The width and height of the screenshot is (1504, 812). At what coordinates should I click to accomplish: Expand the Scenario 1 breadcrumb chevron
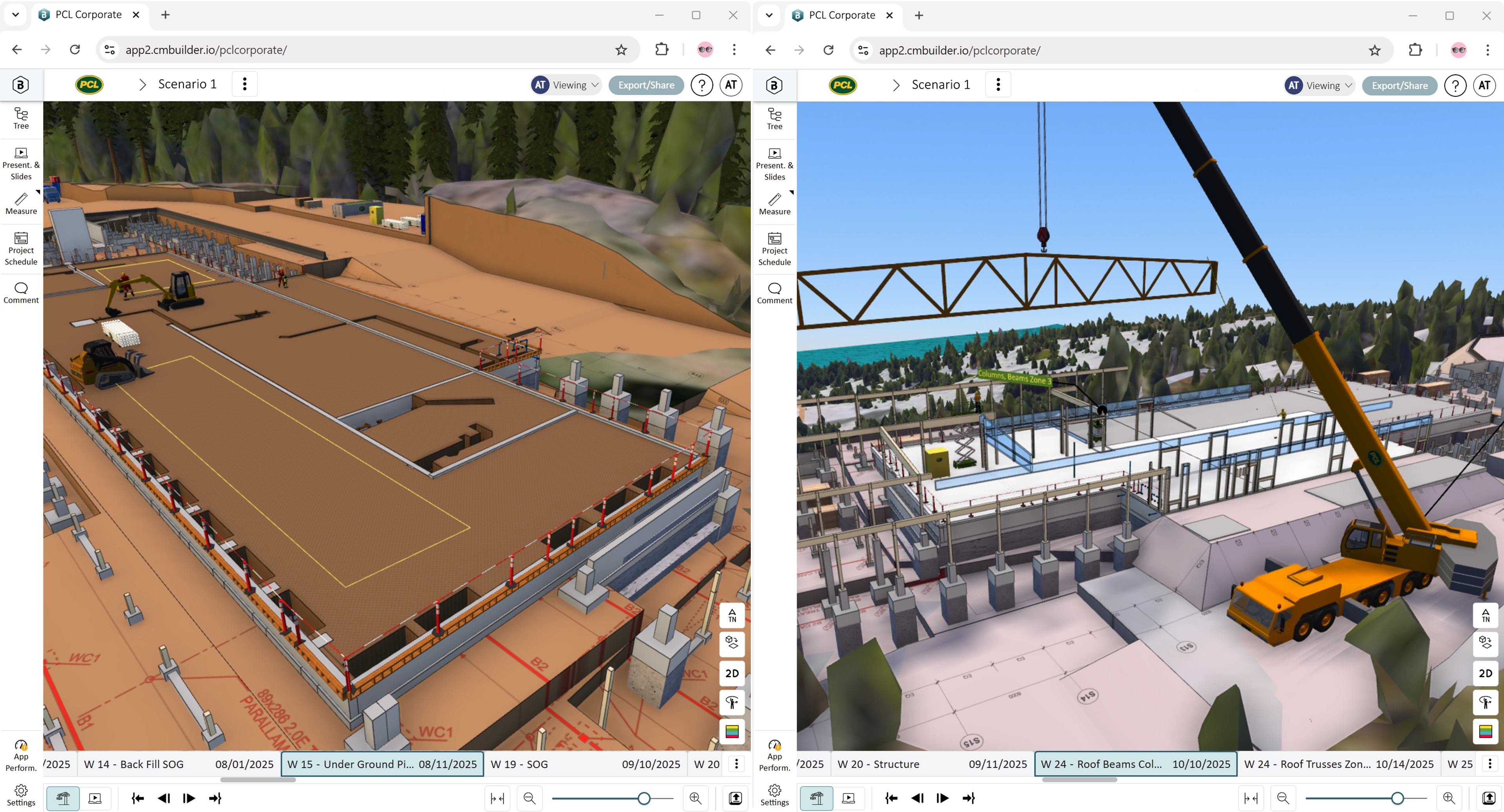(x=142, y=84)
